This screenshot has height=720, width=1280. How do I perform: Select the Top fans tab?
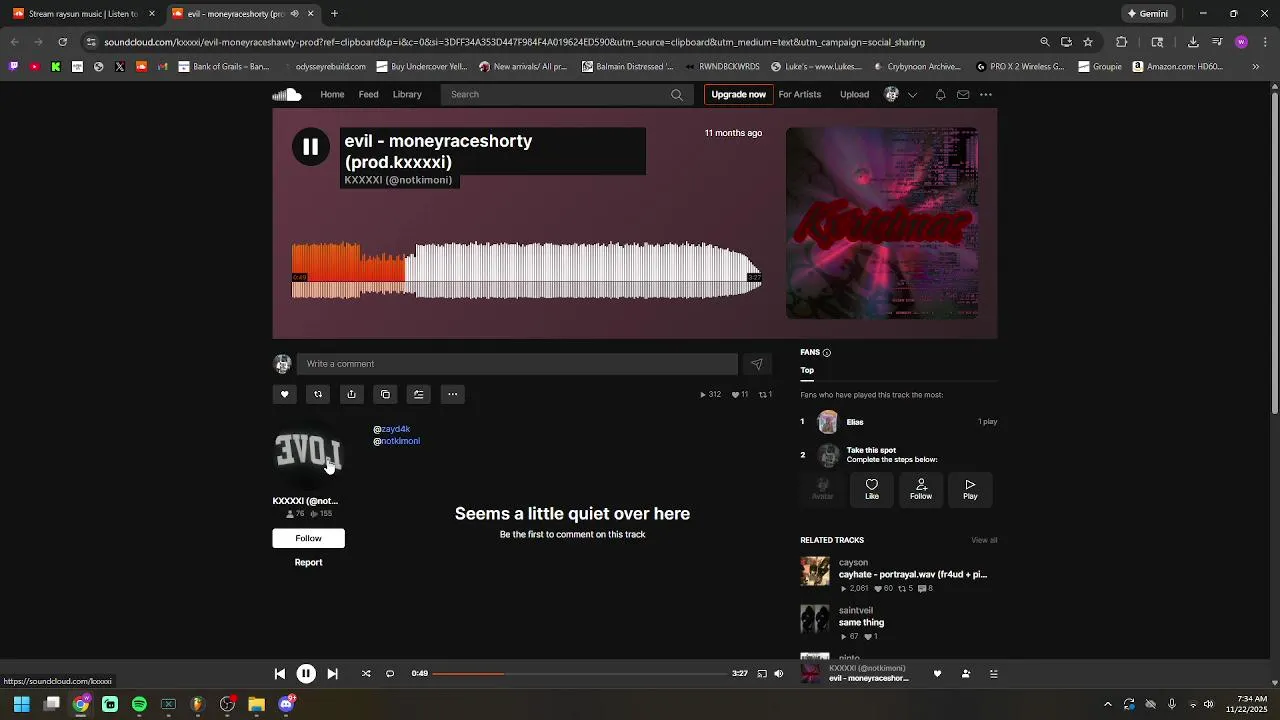coord(807,370)
